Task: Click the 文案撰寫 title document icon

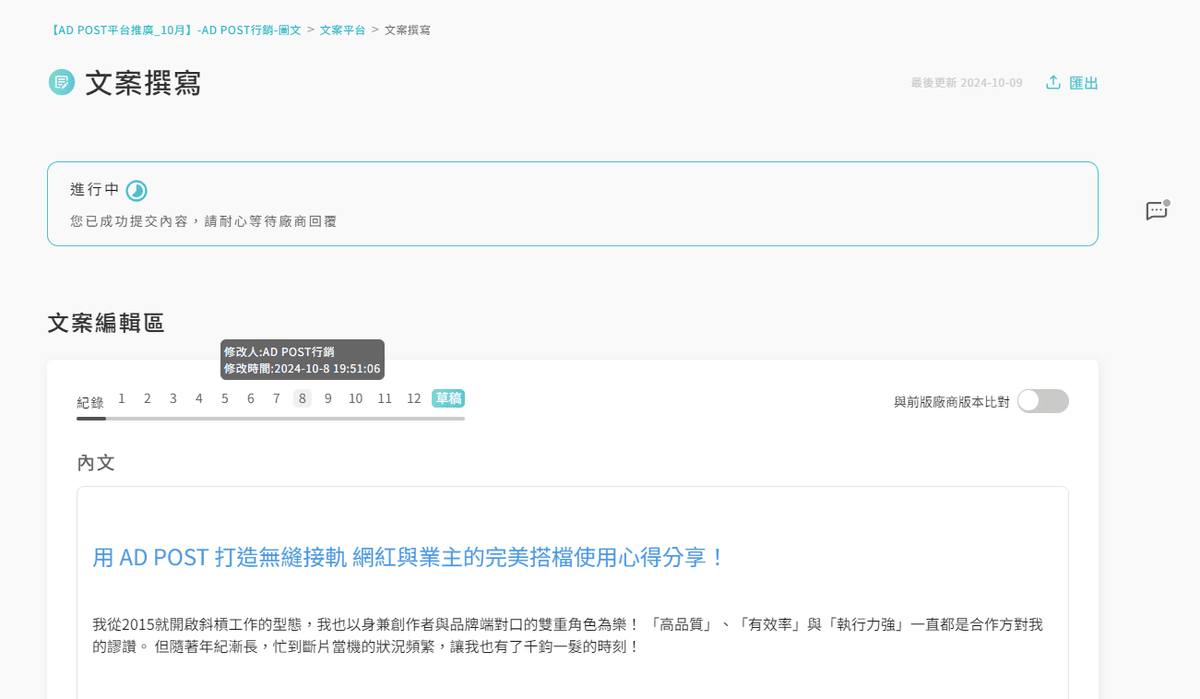Action: 62,82
